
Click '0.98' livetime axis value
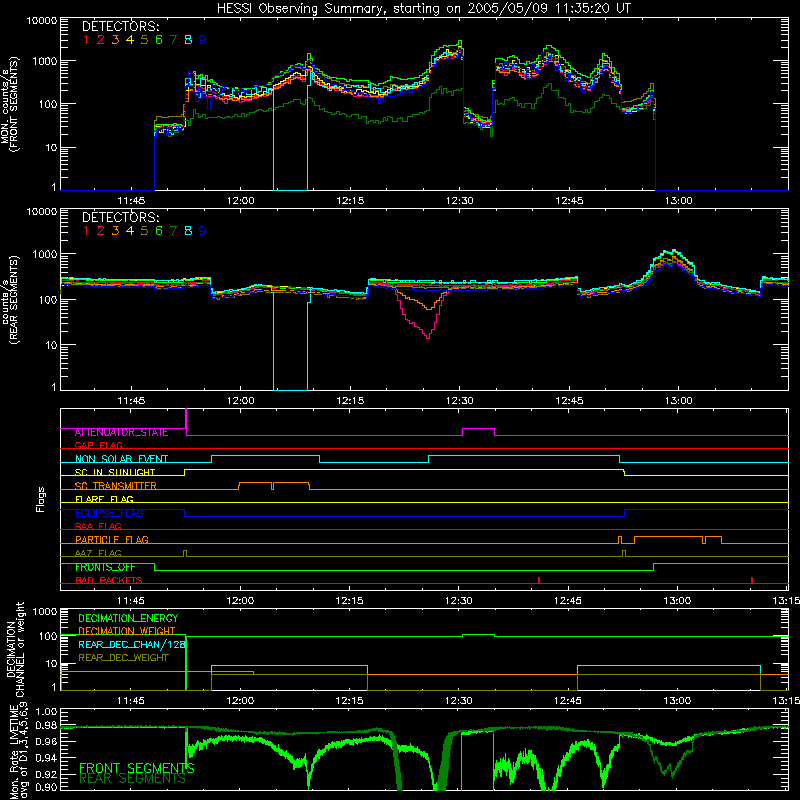(x=47, y=725)
